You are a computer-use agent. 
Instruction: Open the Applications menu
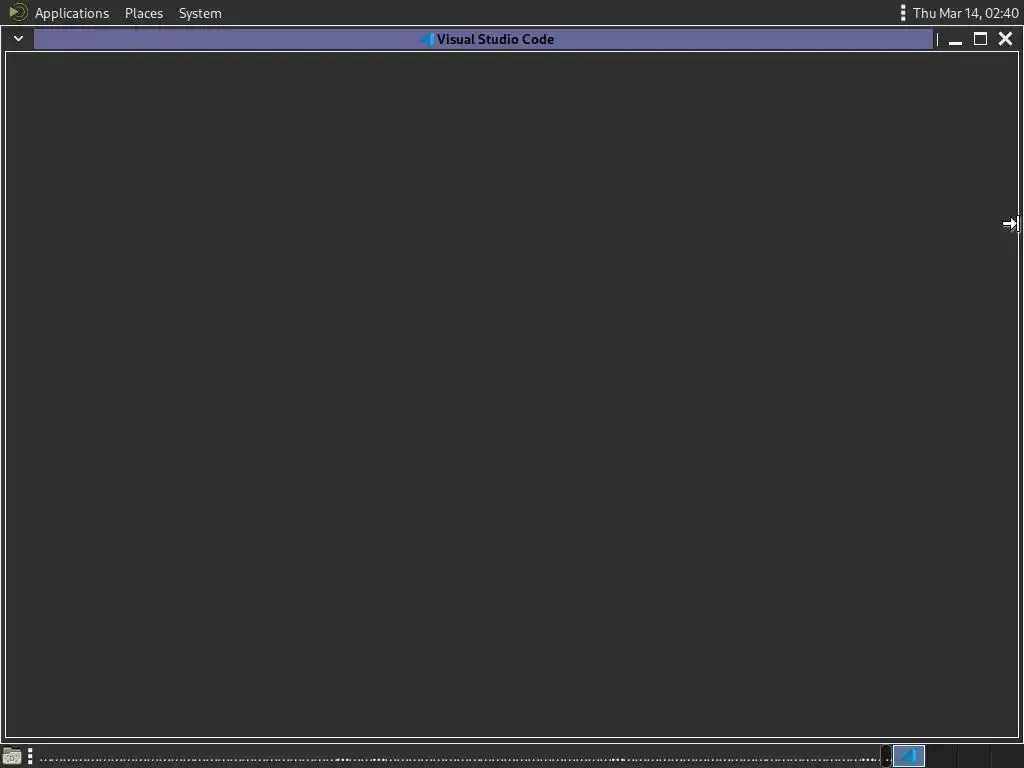(72, 13)
